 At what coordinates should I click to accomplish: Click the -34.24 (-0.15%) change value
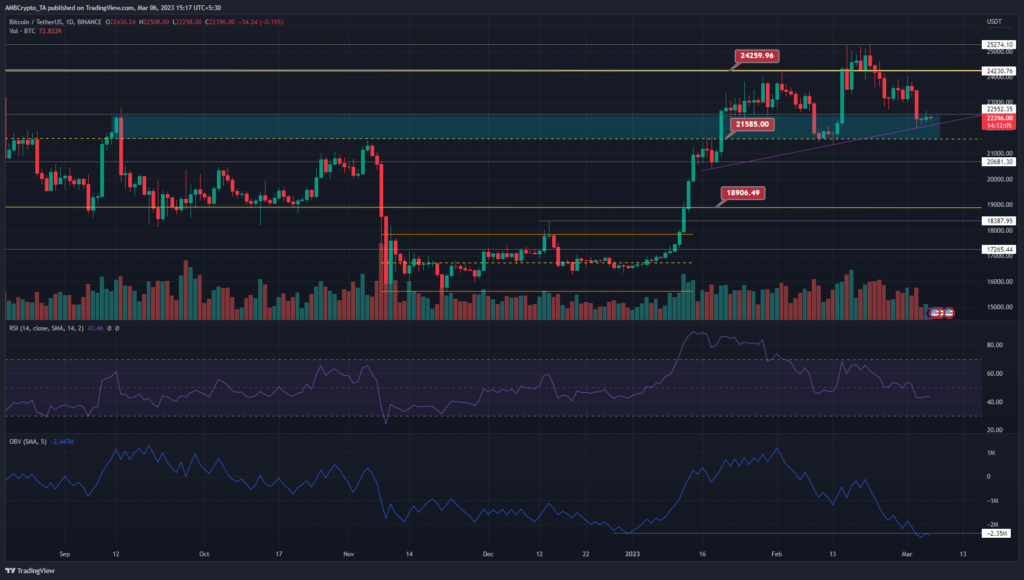coord(262,22)
